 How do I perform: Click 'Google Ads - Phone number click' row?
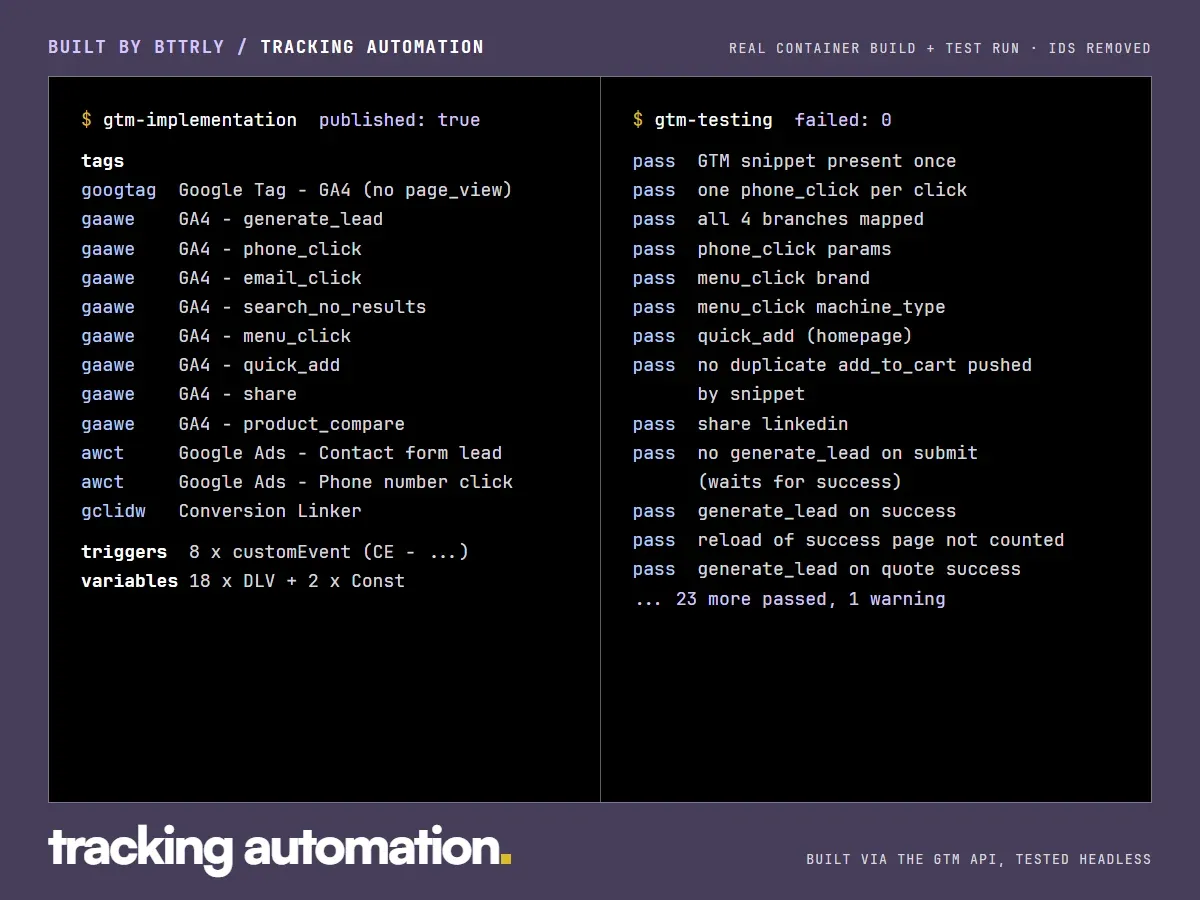tap(297, 482)
